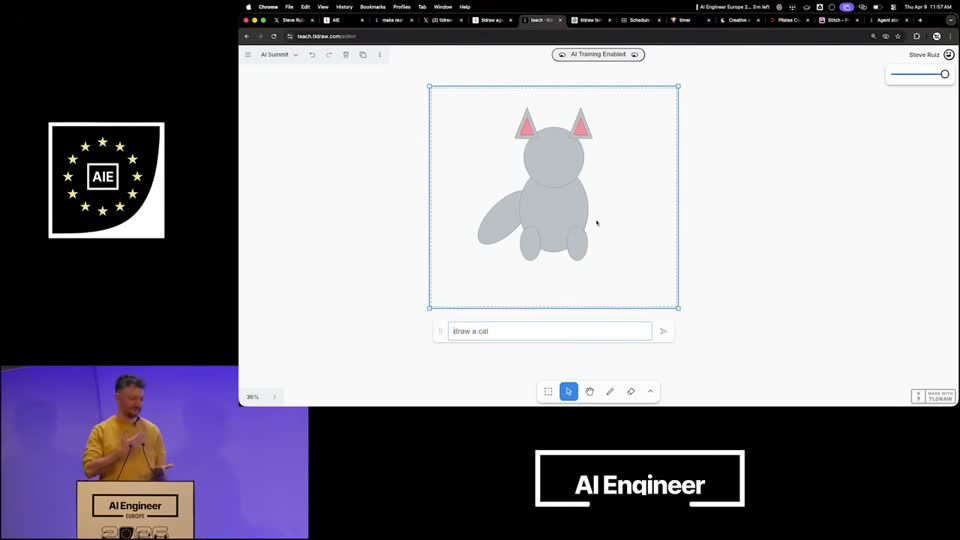Switch to the Agent tab
Image resolution: width=960 pixels, height=540 pixels.
[888, 20]
